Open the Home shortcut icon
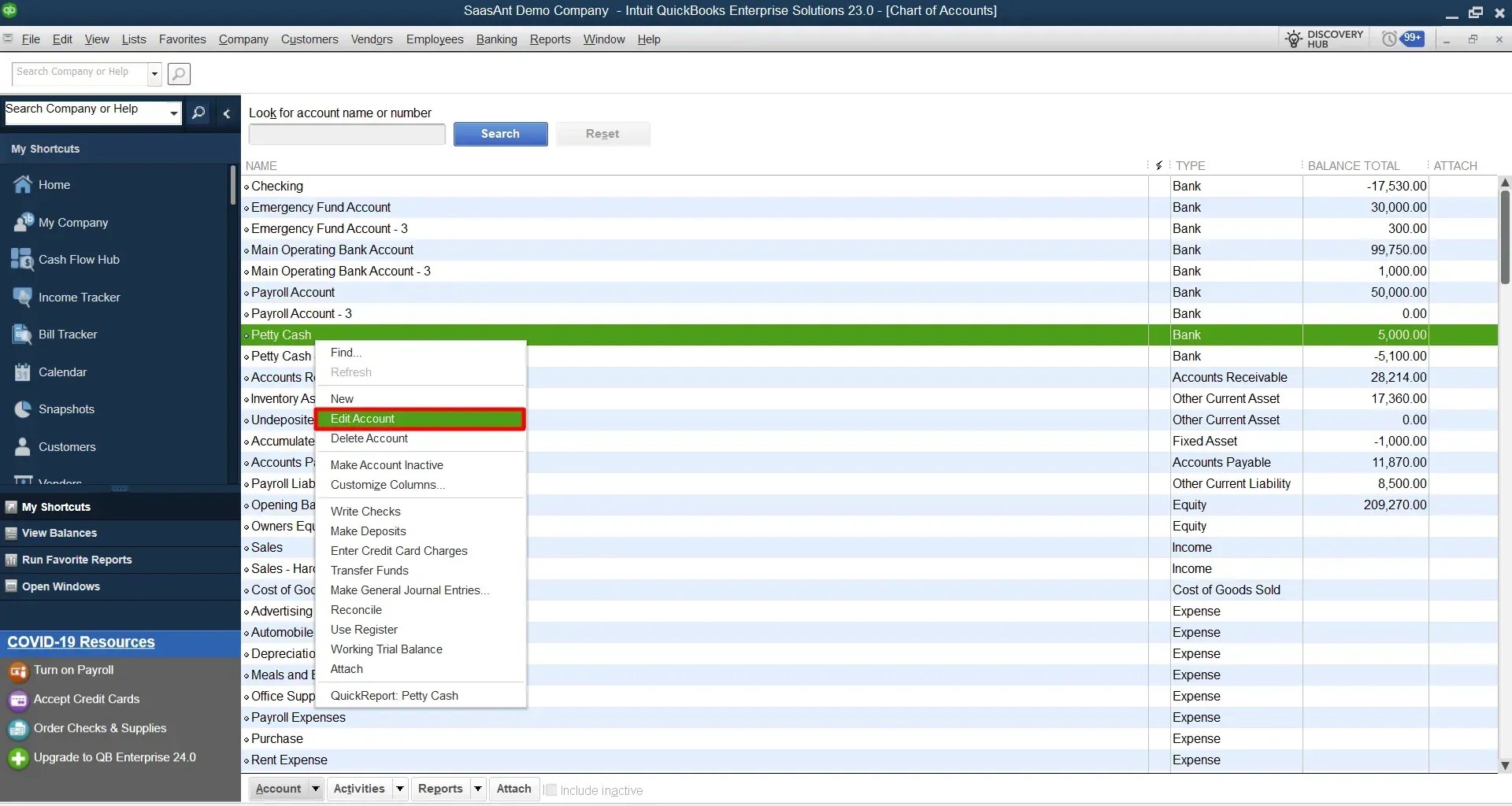Image resolution: width=1512 pixels, height=806 pixels. [x=23, y=185]
